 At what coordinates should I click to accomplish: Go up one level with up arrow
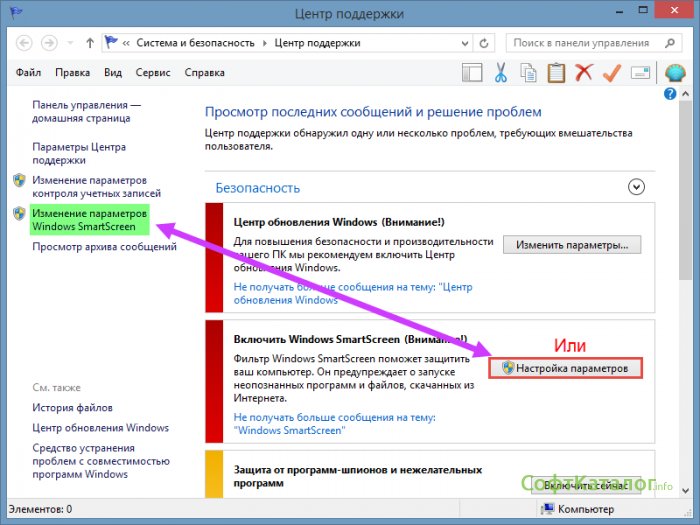click(x=90, y=44)
